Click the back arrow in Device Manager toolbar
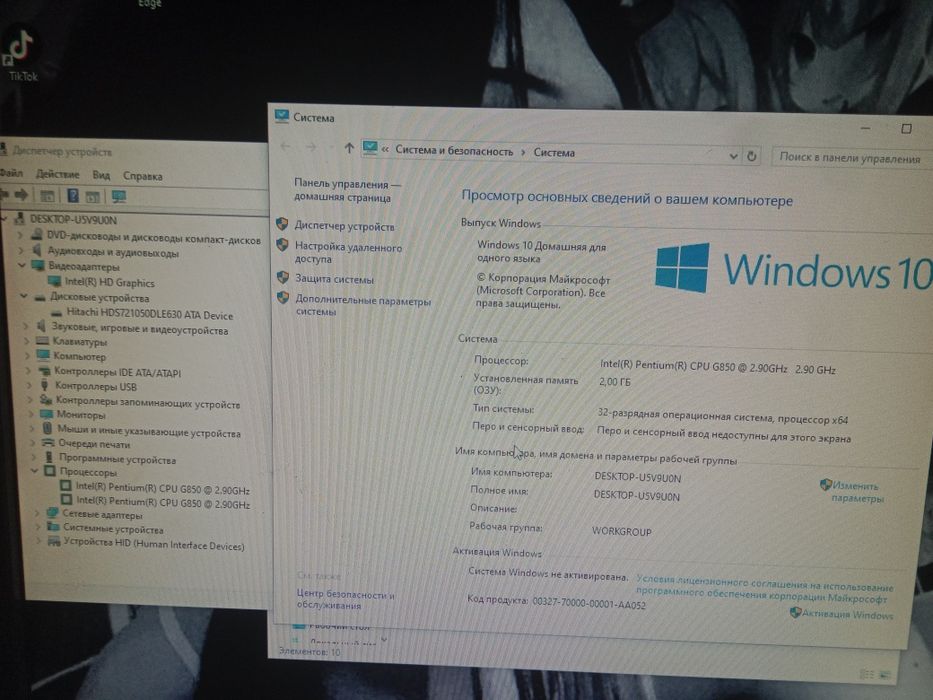Image resolution: width=933 pixels, height=700 pixels. (x=4, y=194)
